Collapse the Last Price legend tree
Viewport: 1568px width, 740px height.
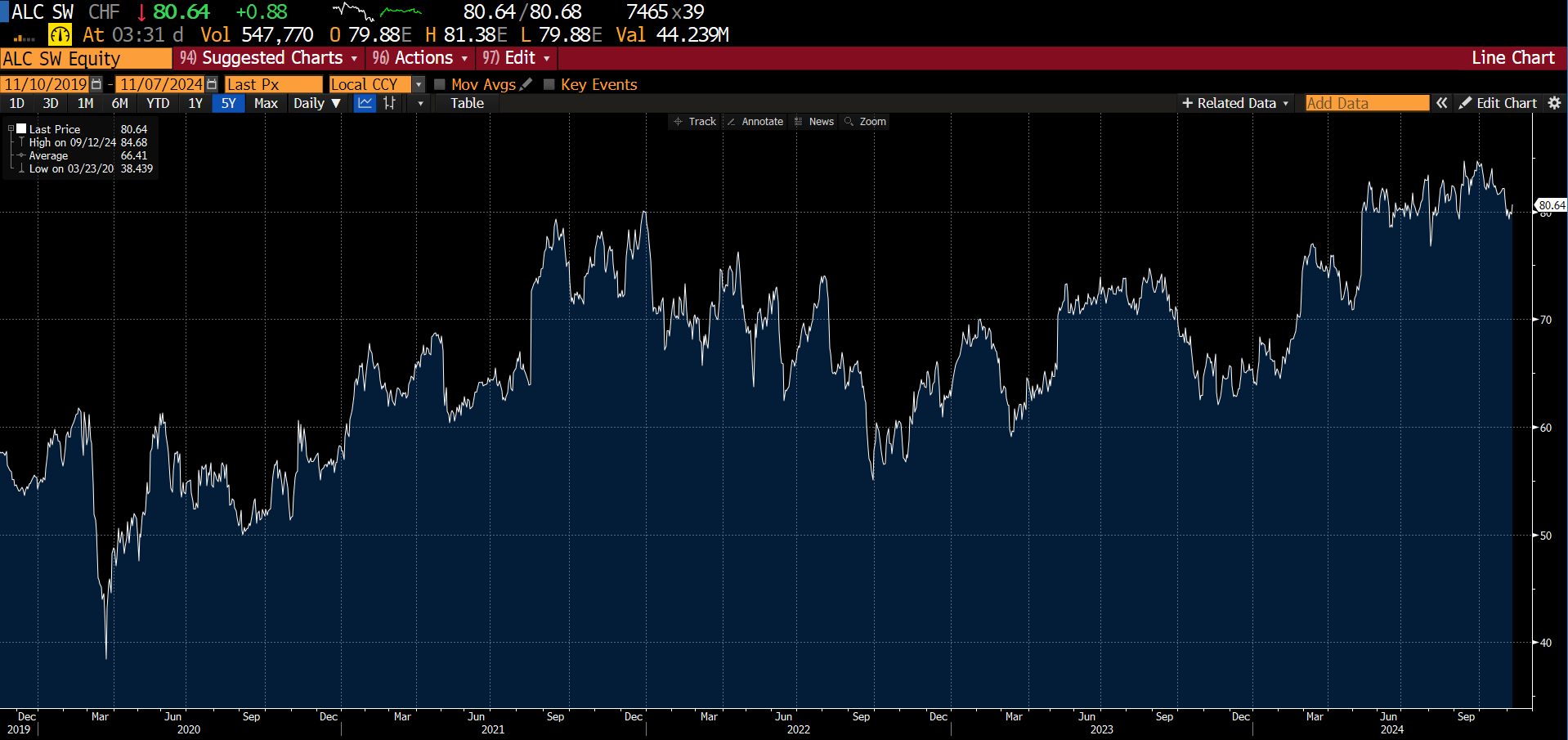(11, 129)
